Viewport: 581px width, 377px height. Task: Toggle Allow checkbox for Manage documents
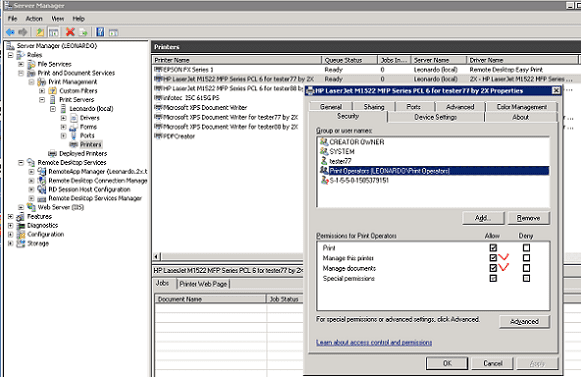(x=493, y=268)
